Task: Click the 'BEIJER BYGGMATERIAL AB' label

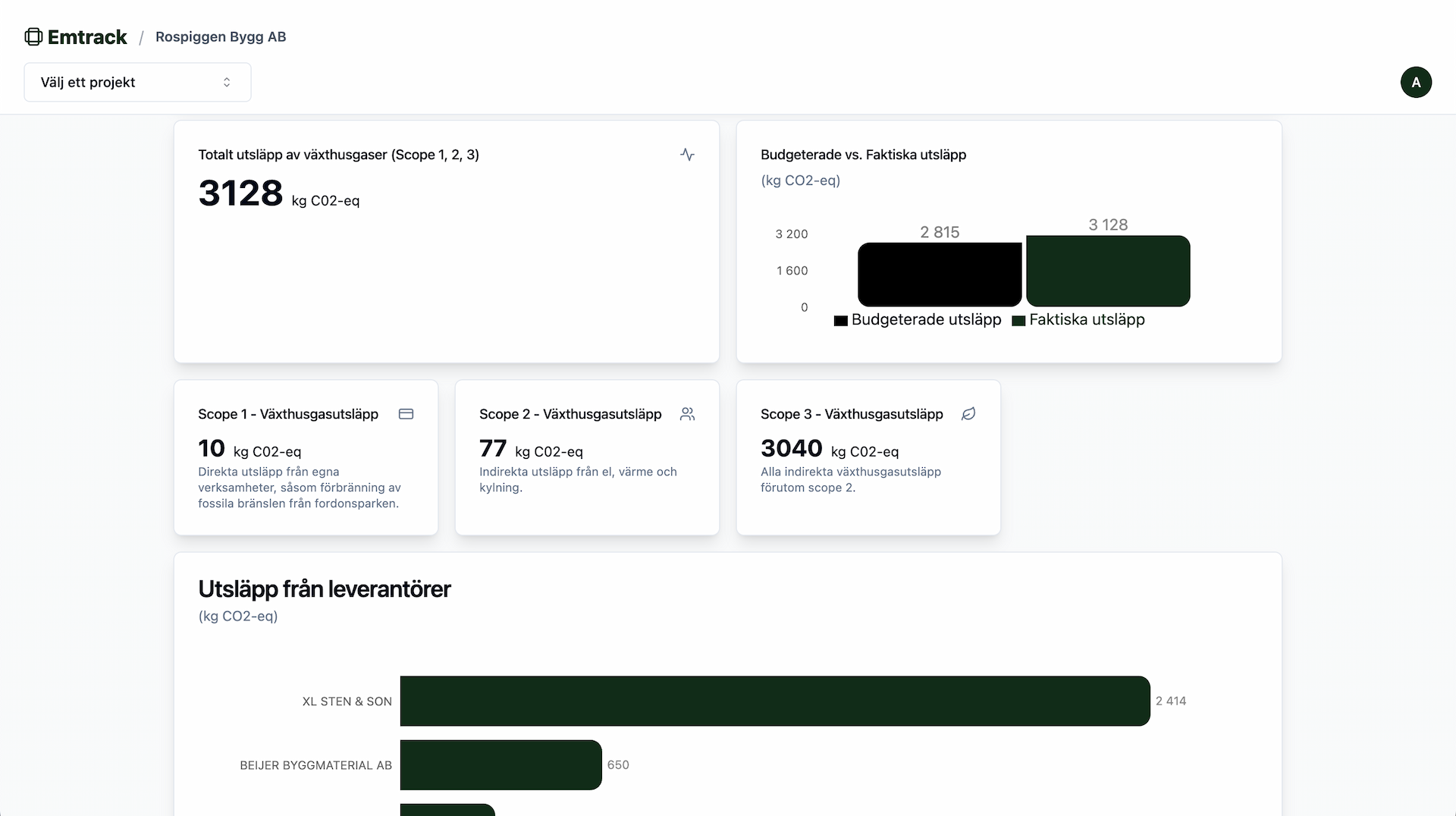Action: 315,765
